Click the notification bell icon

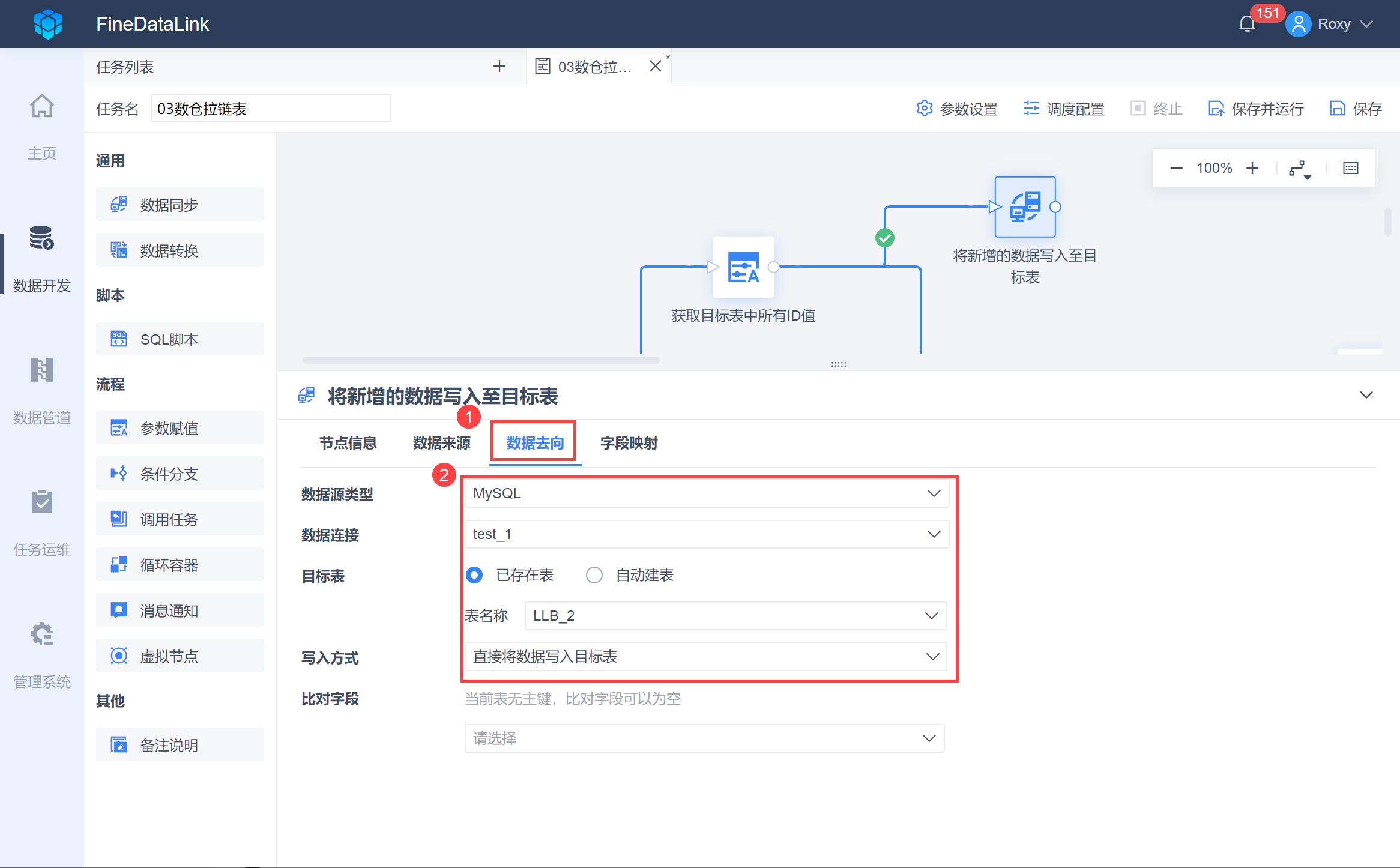[1247, 25]
